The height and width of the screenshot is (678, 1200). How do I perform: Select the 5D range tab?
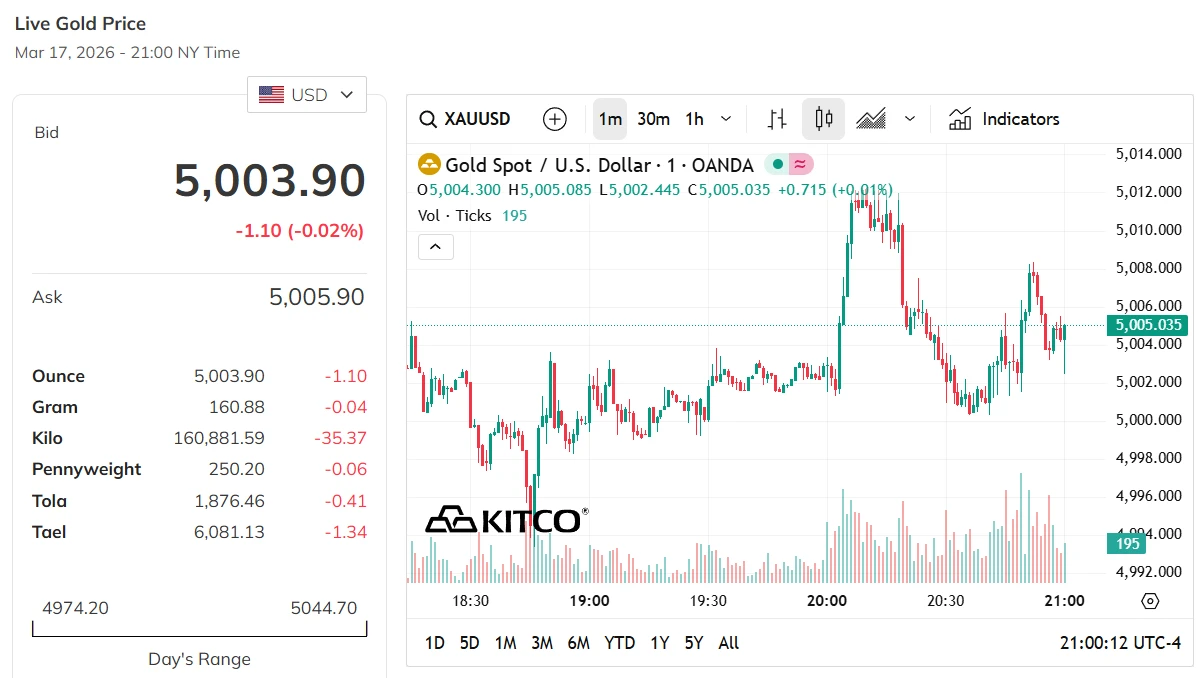coord(470,643)
